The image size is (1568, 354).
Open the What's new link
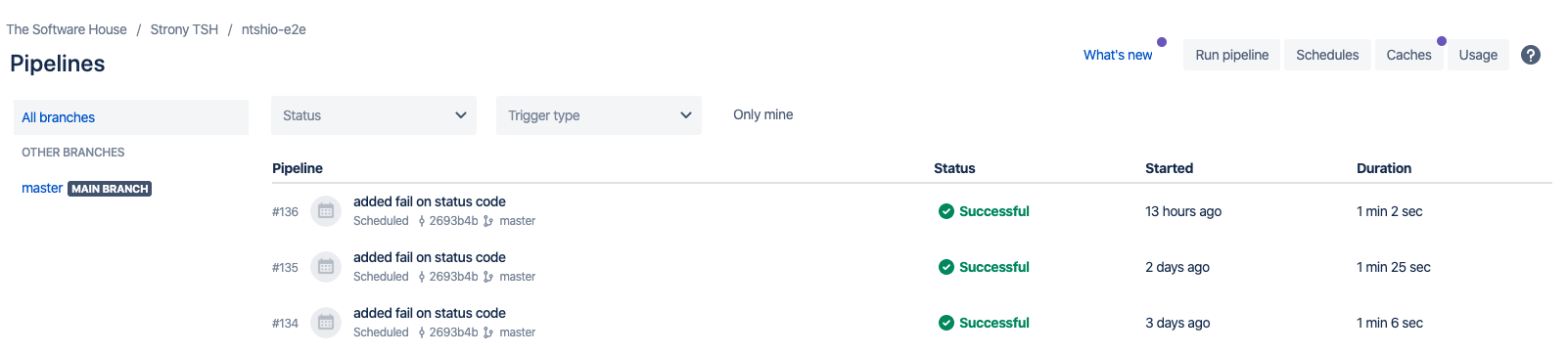pos(1118,55)
